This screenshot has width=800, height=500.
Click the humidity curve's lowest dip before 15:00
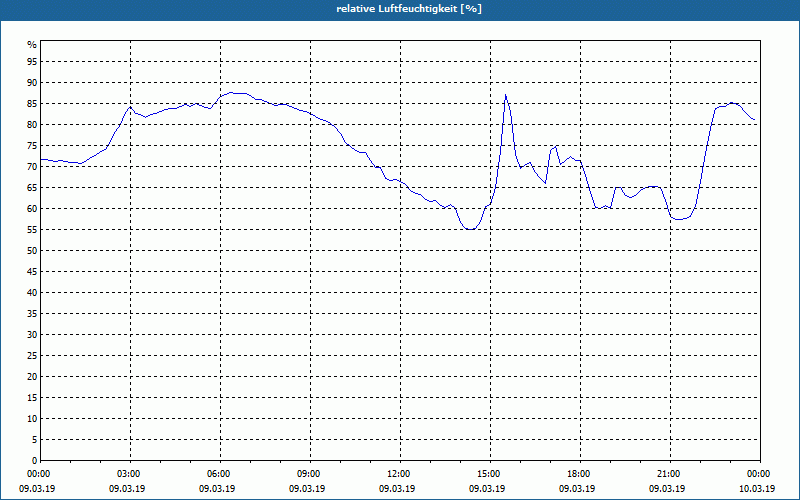tap(470, 229)
